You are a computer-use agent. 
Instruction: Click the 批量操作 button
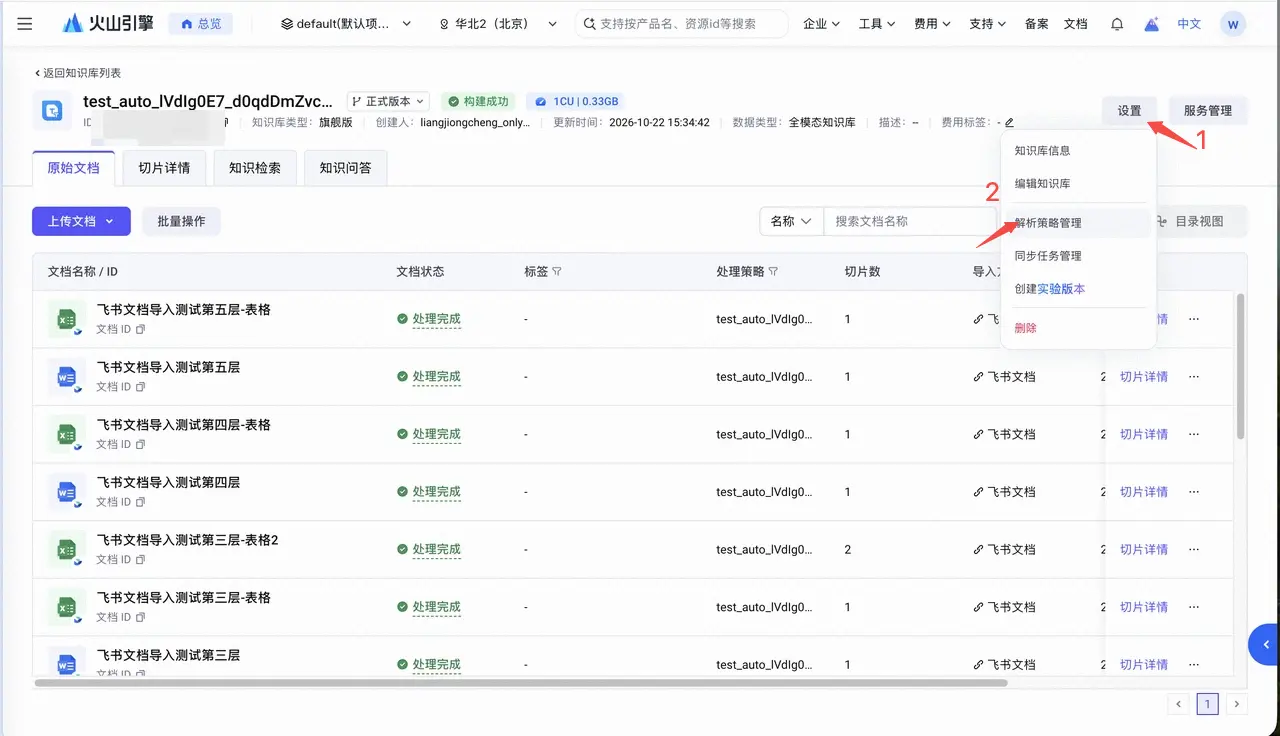(181, 221)
